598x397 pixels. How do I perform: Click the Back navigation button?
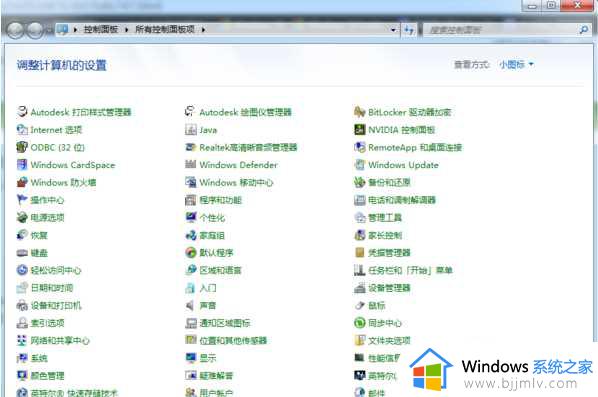pyautogui.click(x=15, y=30)
